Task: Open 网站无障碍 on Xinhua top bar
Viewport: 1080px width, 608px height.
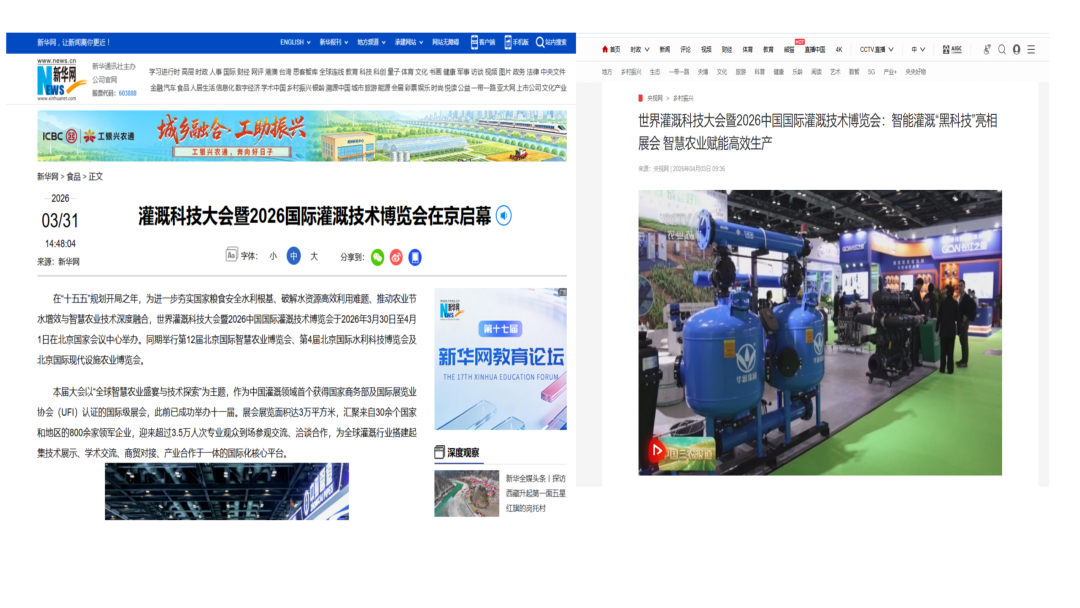Action: pos(446,42)
